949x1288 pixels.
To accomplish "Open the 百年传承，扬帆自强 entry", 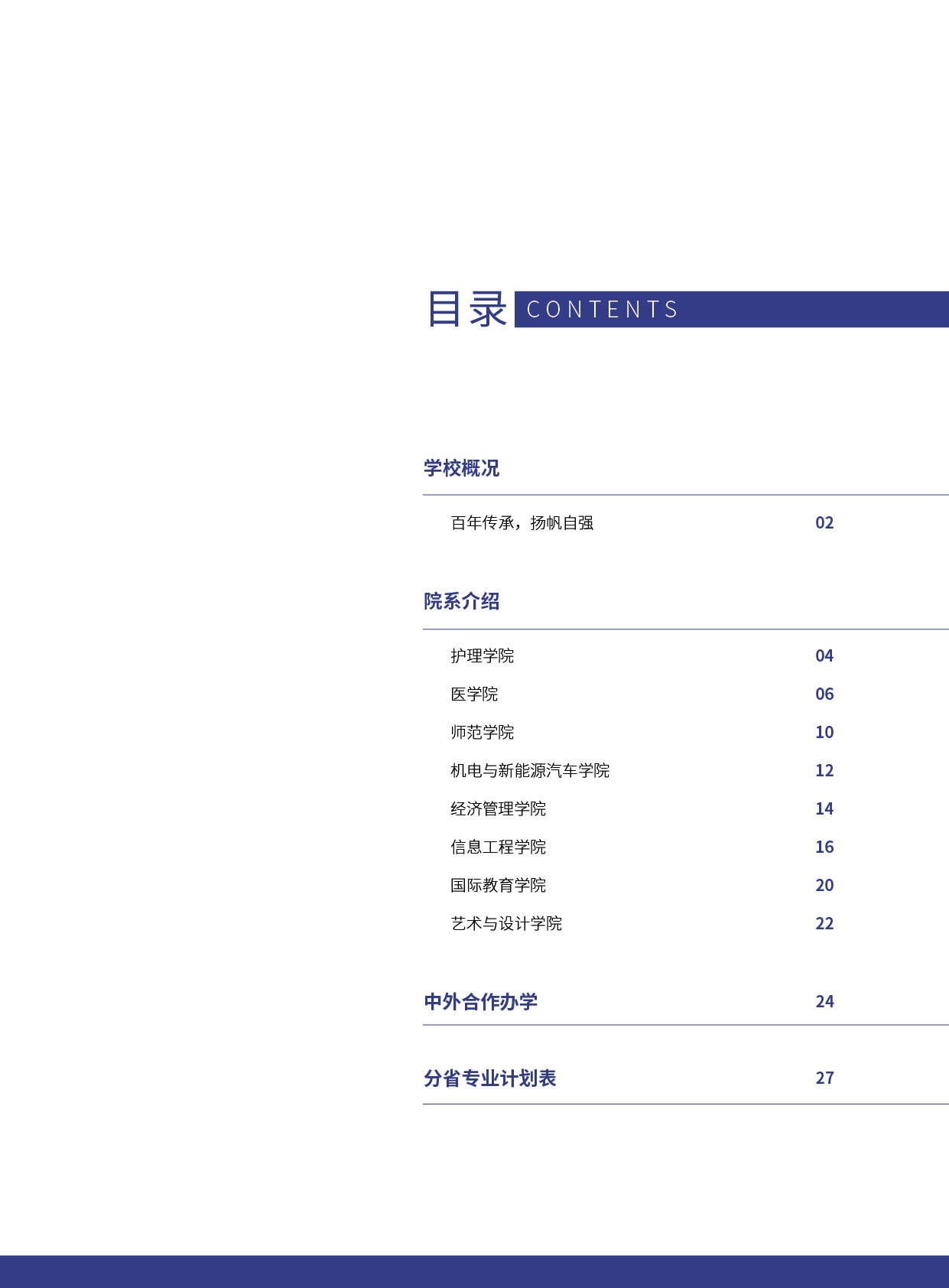I will [522, 523].
